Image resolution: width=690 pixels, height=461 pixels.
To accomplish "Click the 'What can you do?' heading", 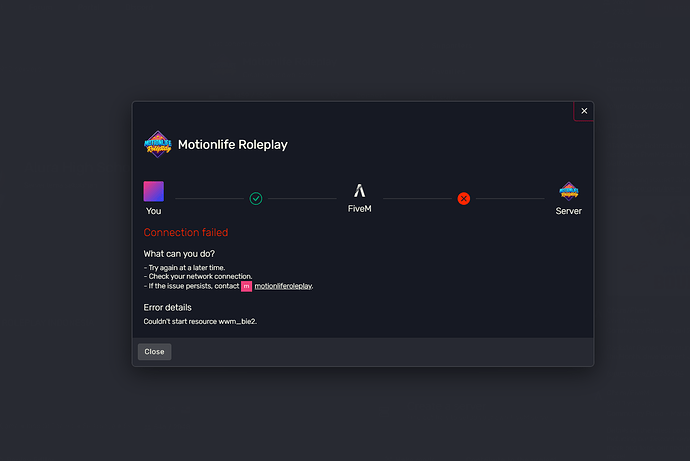I will click(x=179, y=254).
